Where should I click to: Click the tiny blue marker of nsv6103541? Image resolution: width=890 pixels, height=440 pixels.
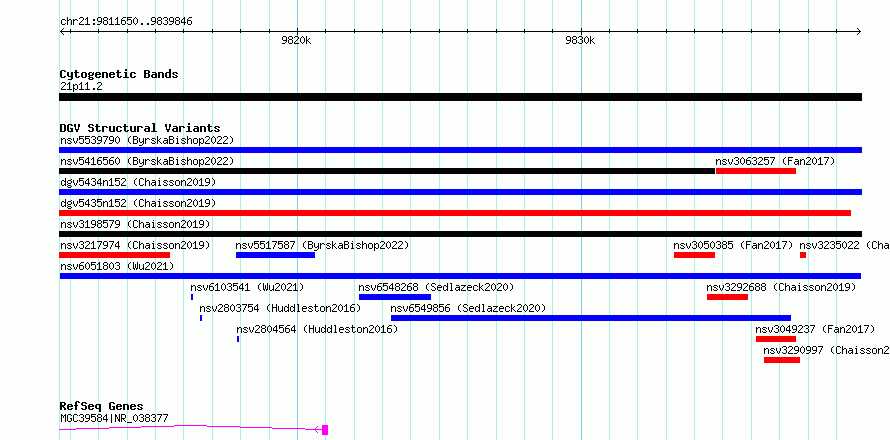click(x=192, y=297)
